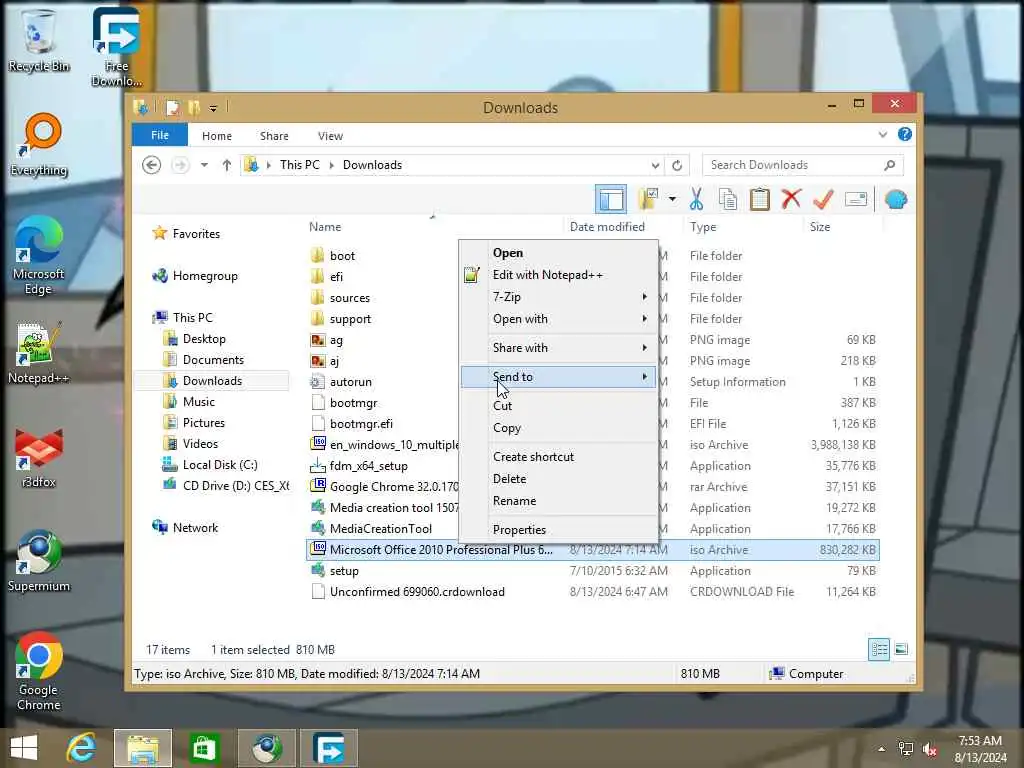Open the Share ribbon tab

(274, 136)
